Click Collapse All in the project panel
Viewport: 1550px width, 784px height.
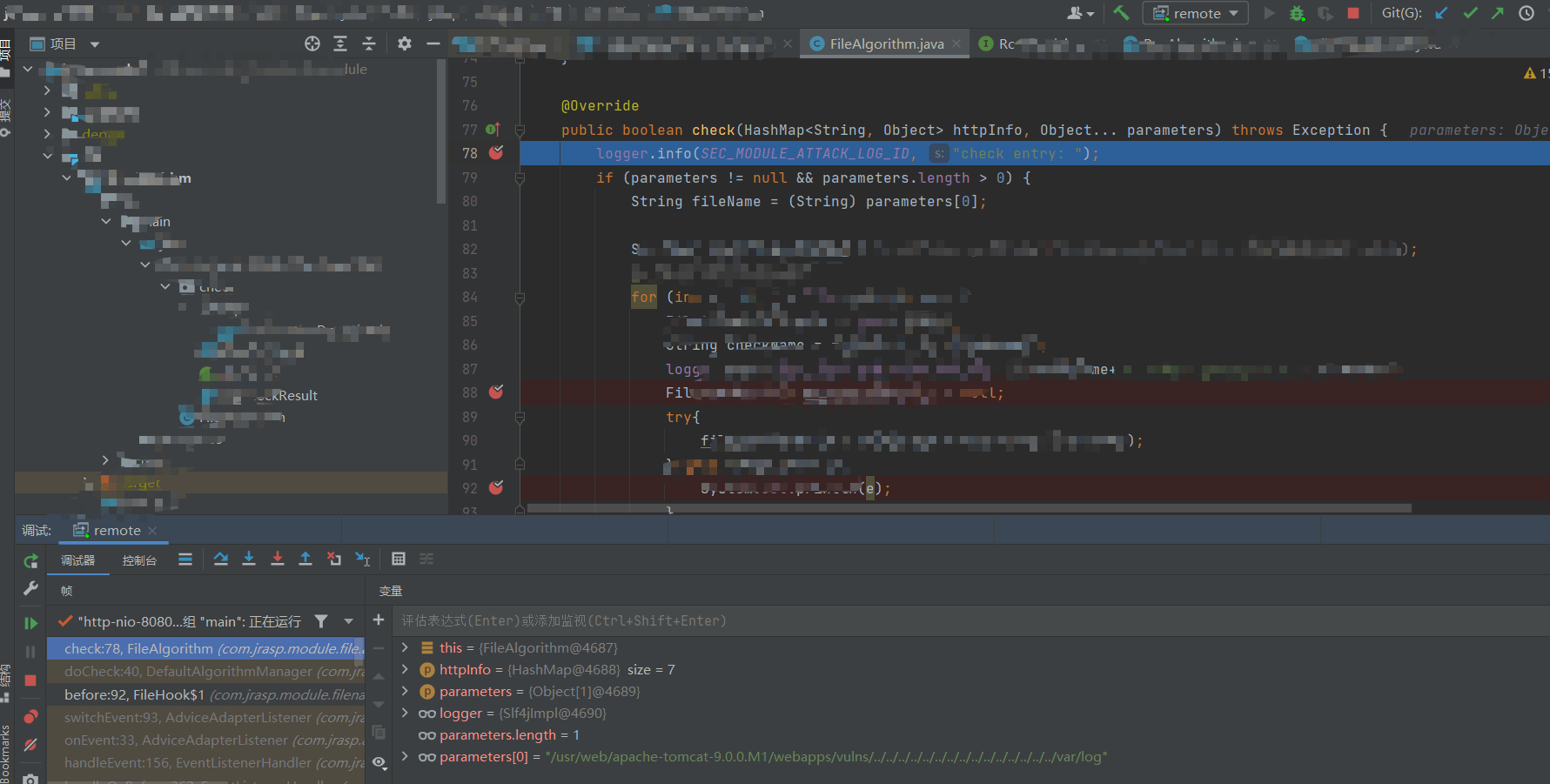pyautogui.click(x=369, y=44)
